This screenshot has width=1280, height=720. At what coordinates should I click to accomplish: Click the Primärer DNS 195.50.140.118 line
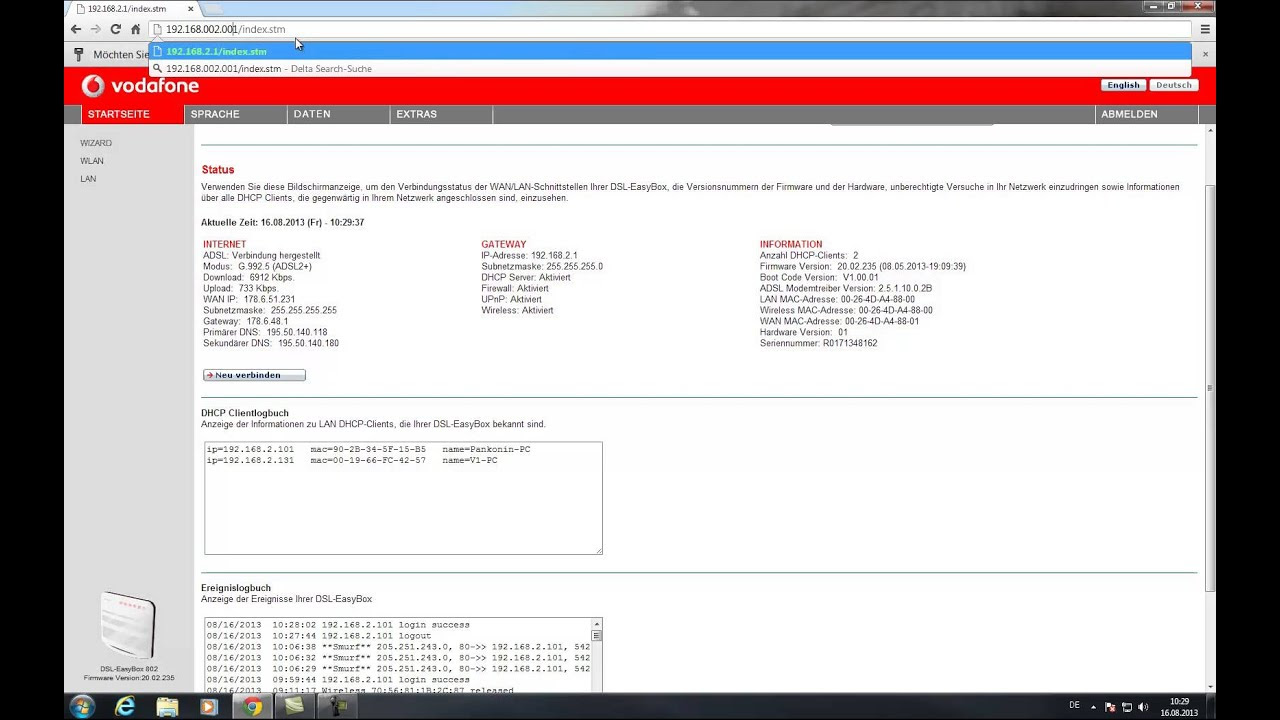[x=265, y=332]
